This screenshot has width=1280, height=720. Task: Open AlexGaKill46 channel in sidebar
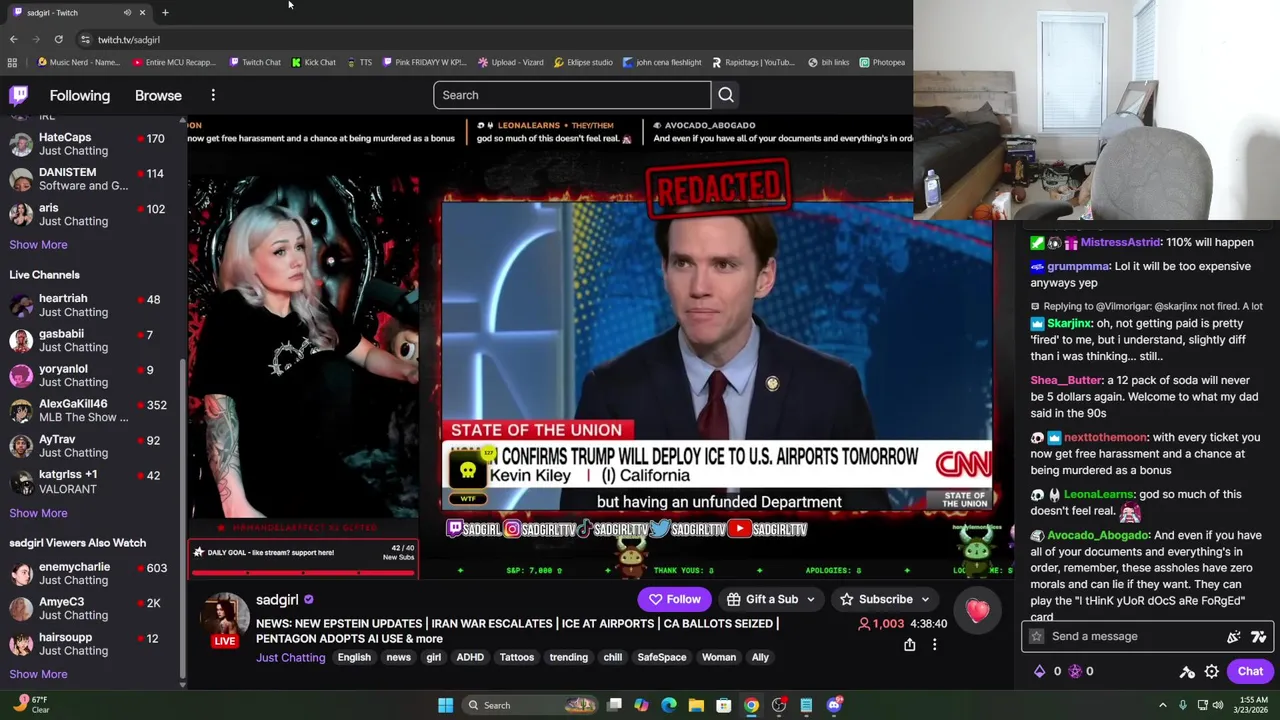tap(91, 411)
